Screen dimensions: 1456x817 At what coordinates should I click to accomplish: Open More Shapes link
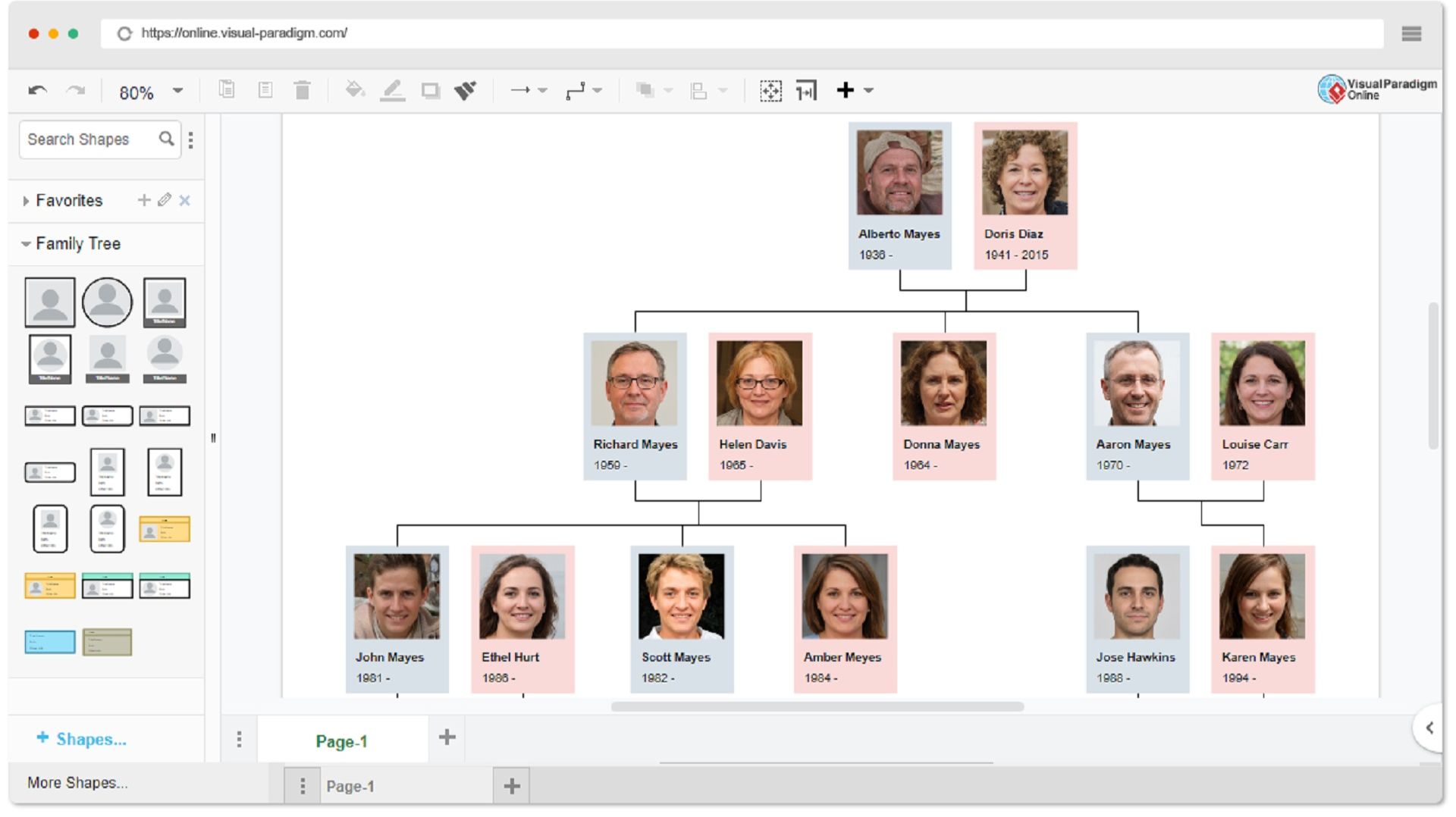[78, 782]
